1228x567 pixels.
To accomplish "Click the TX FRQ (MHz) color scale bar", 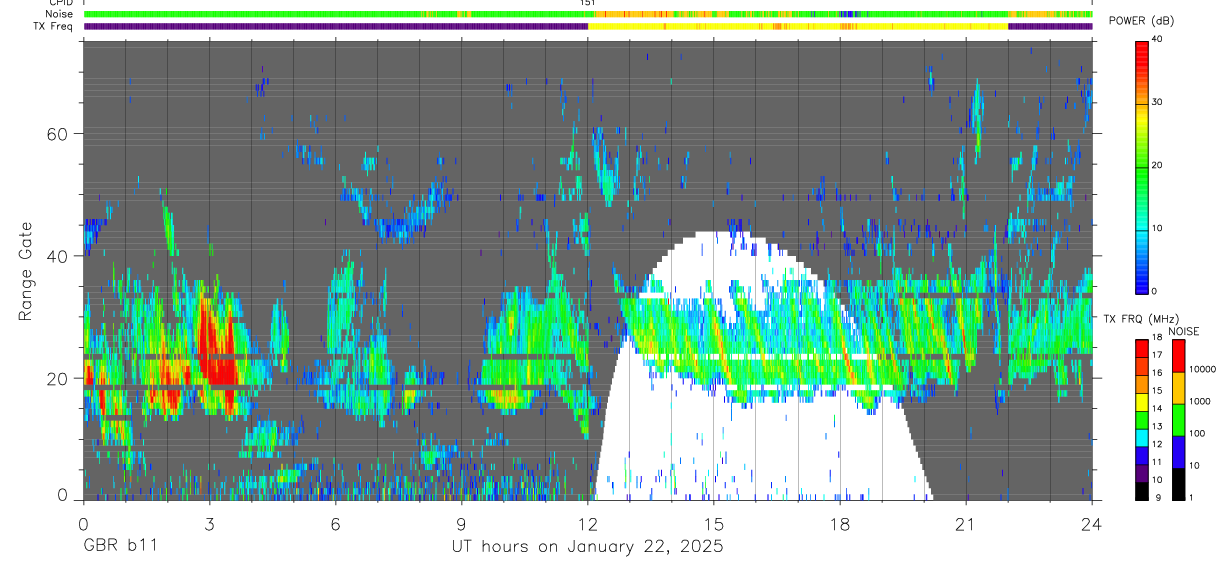I will tap(1142, 420).
